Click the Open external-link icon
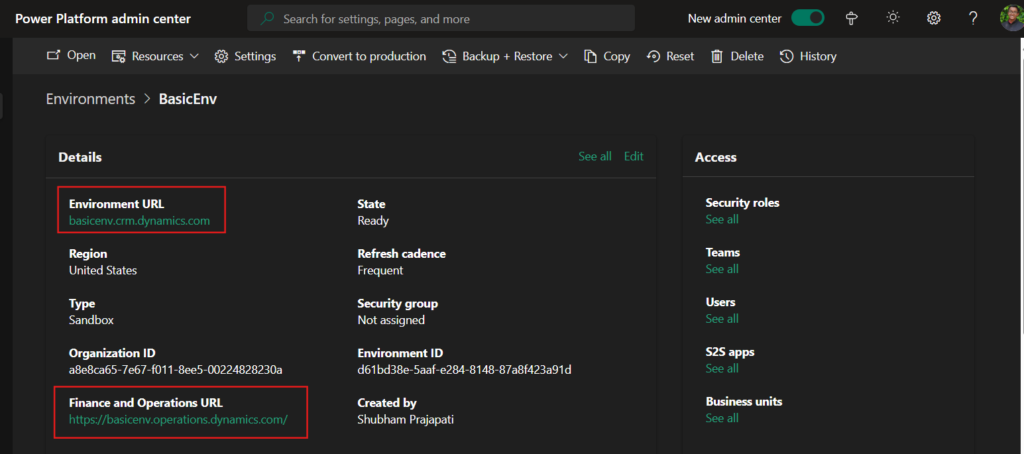The image size is (1024, 454). (x=53, y=56)
